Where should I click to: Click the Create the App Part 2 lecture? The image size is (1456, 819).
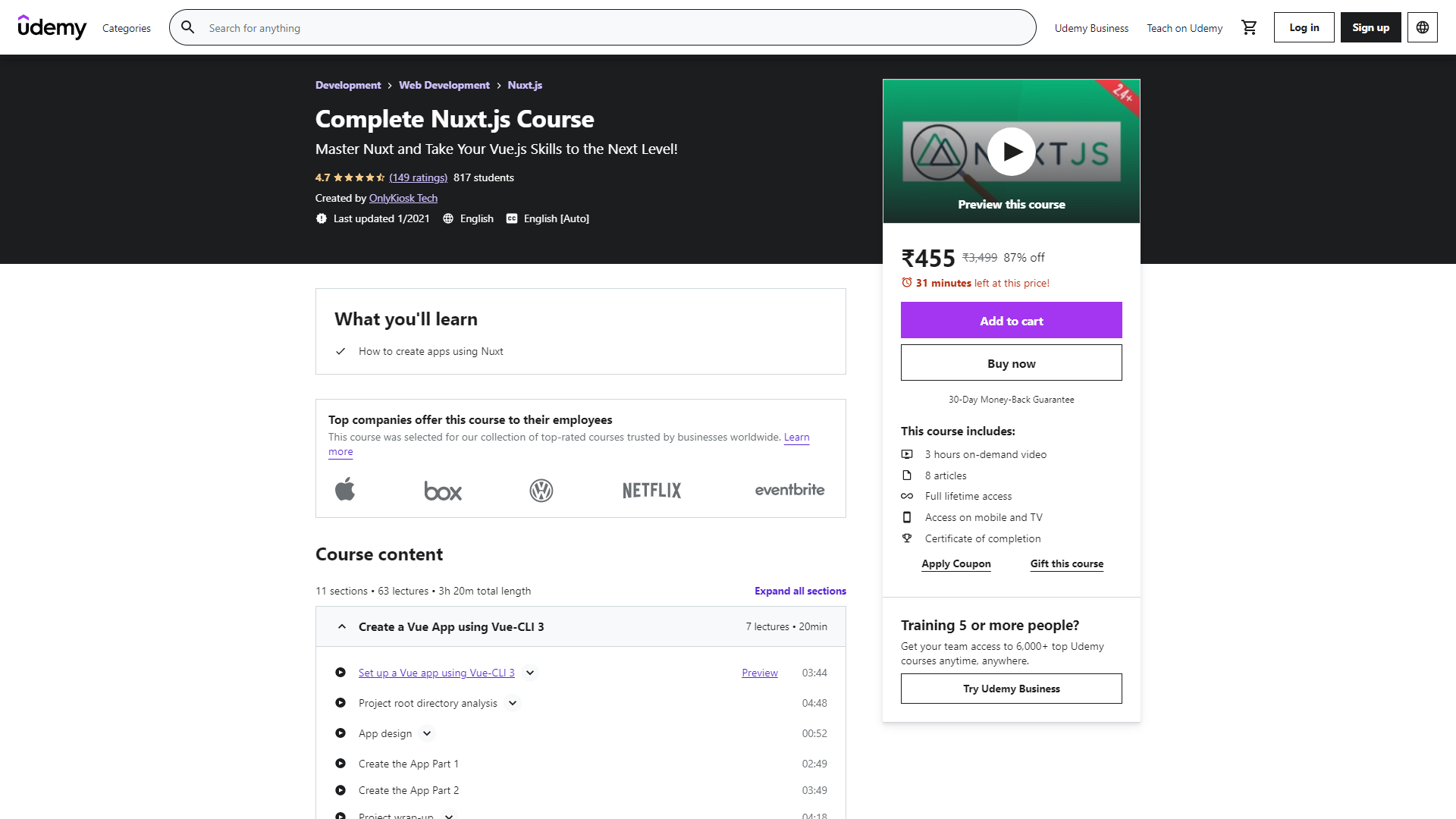tap(409, 790)
